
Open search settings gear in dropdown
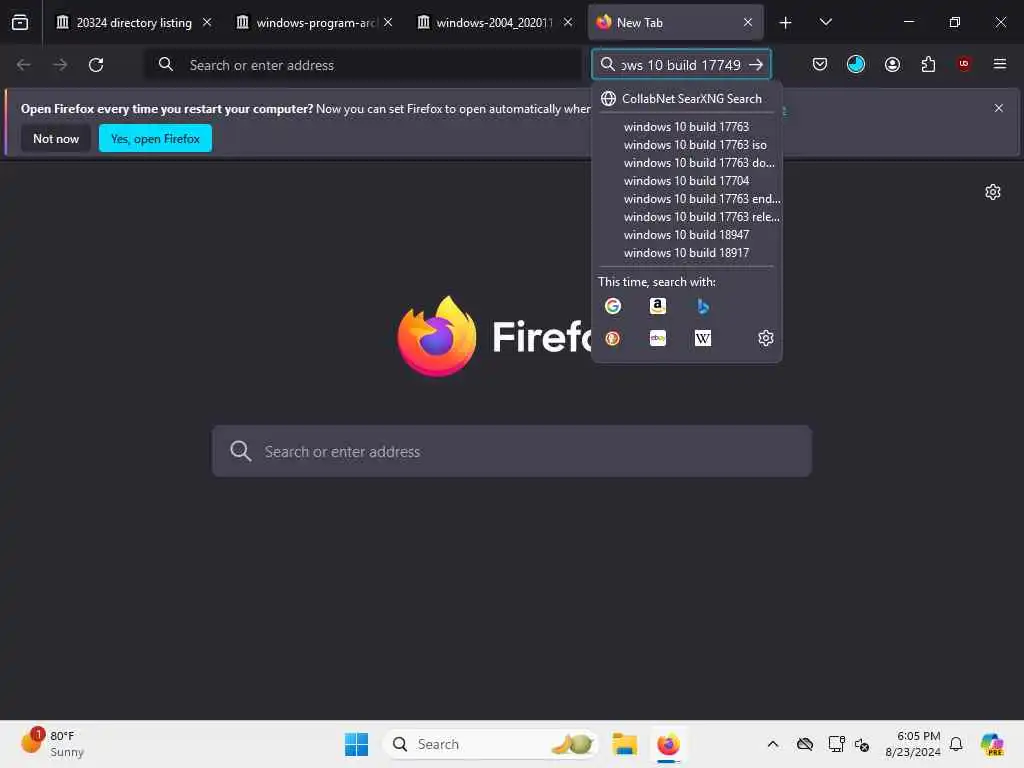(765, 338)
